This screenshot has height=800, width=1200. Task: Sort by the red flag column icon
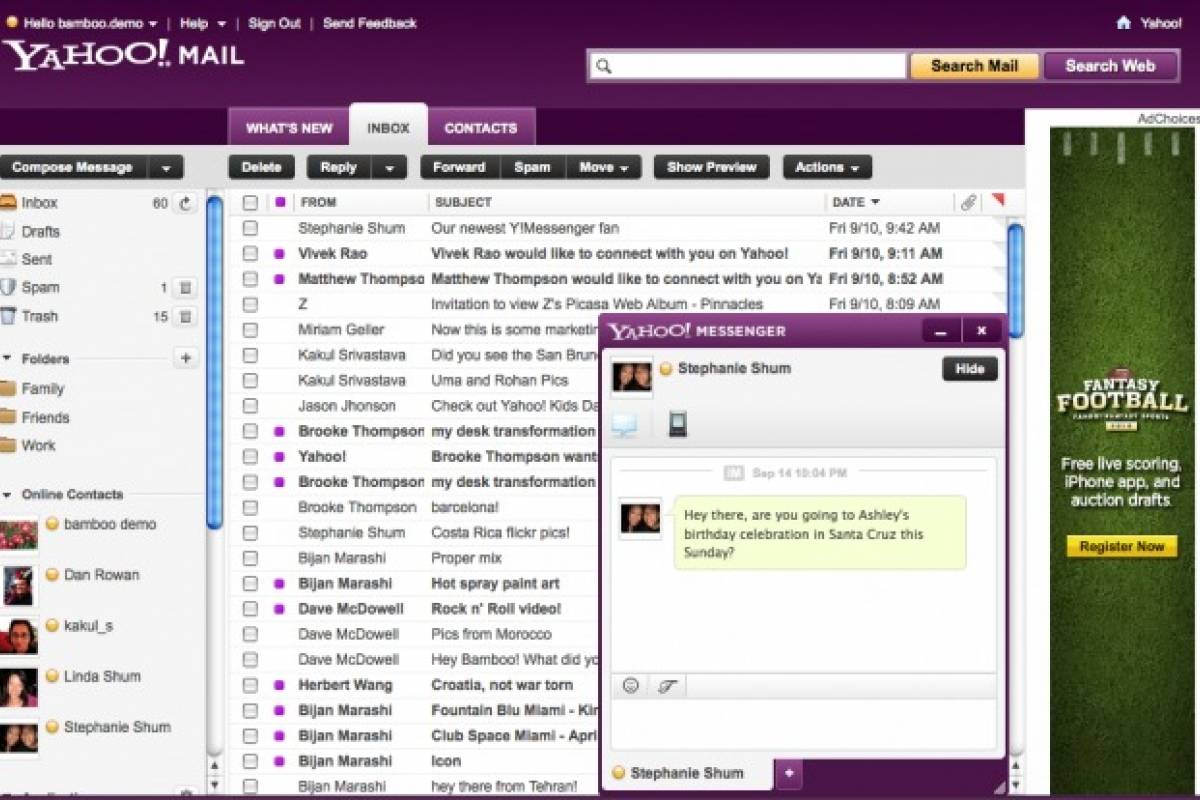997,201
